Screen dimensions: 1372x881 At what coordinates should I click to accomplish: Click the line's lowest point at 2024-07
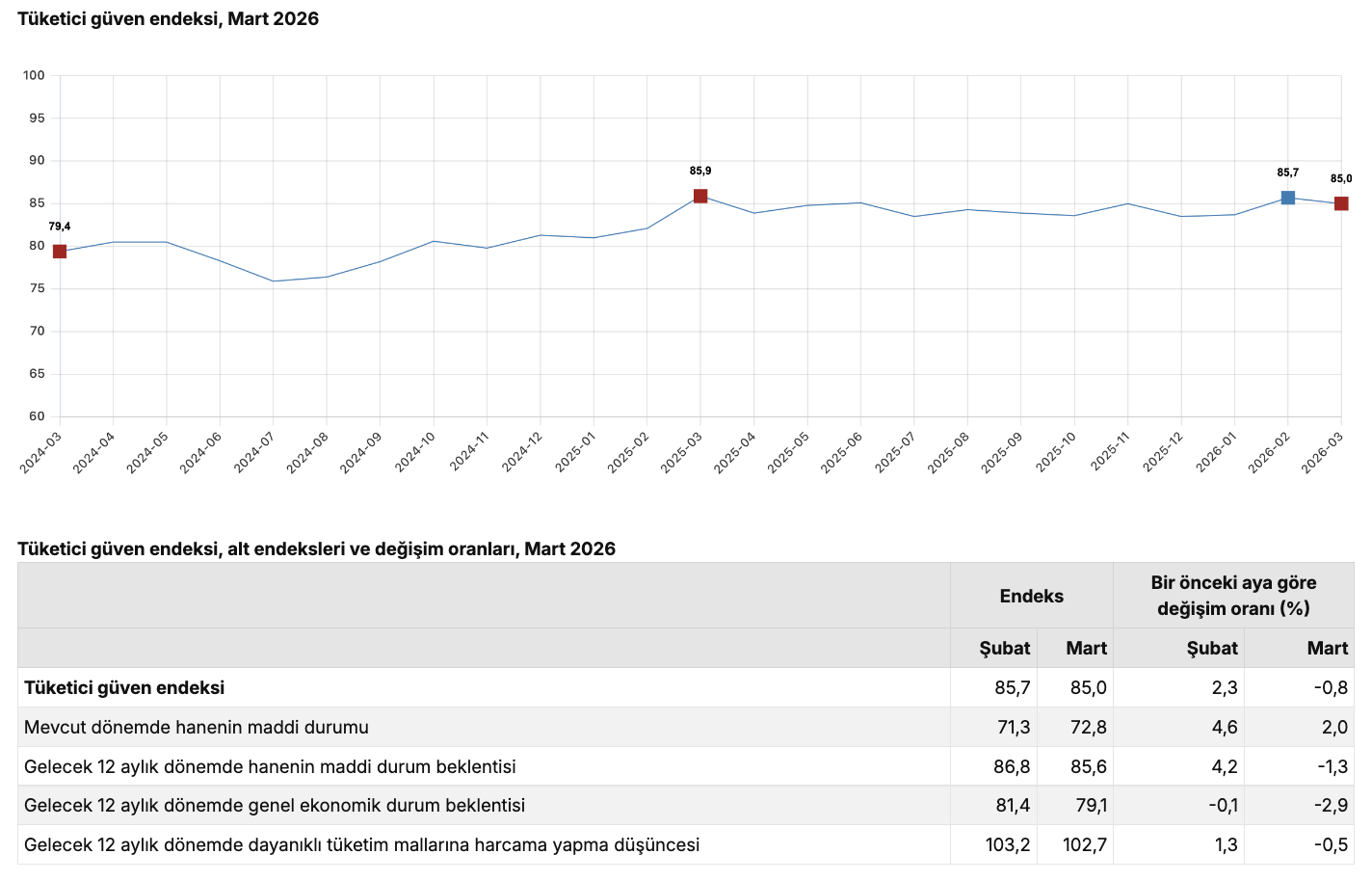coord(274,281)
